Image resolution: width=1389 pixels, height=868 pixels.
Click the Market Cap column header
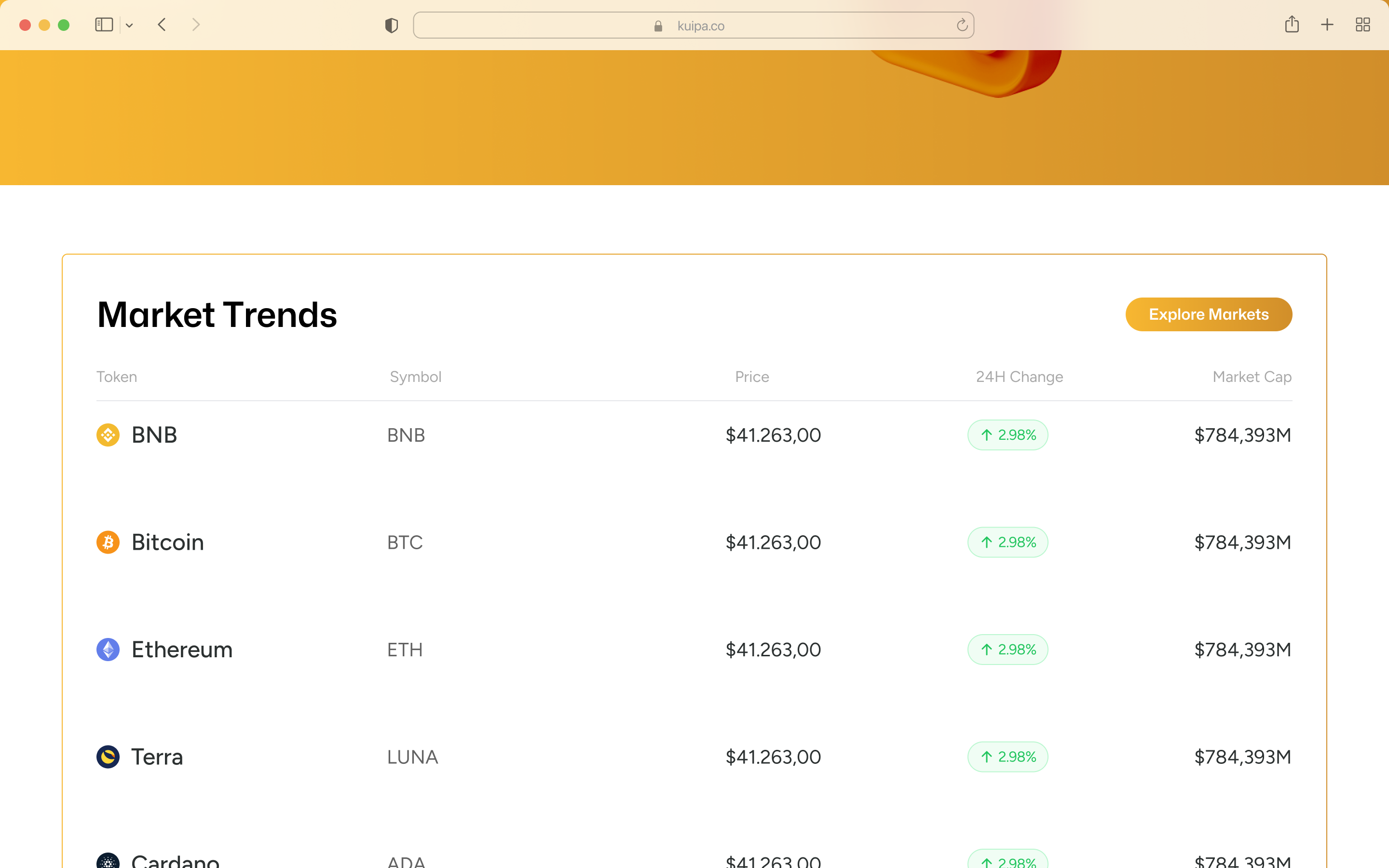[1252, 377]
